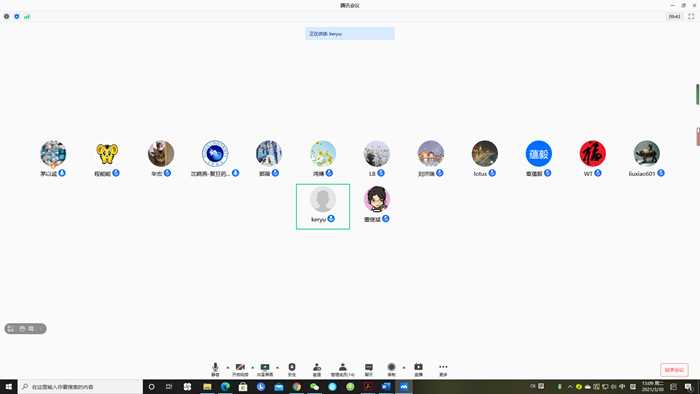Screen dimensions: 700x394
Task: Expand the audio options arrow next to microphone
Action: pos(228,368)
